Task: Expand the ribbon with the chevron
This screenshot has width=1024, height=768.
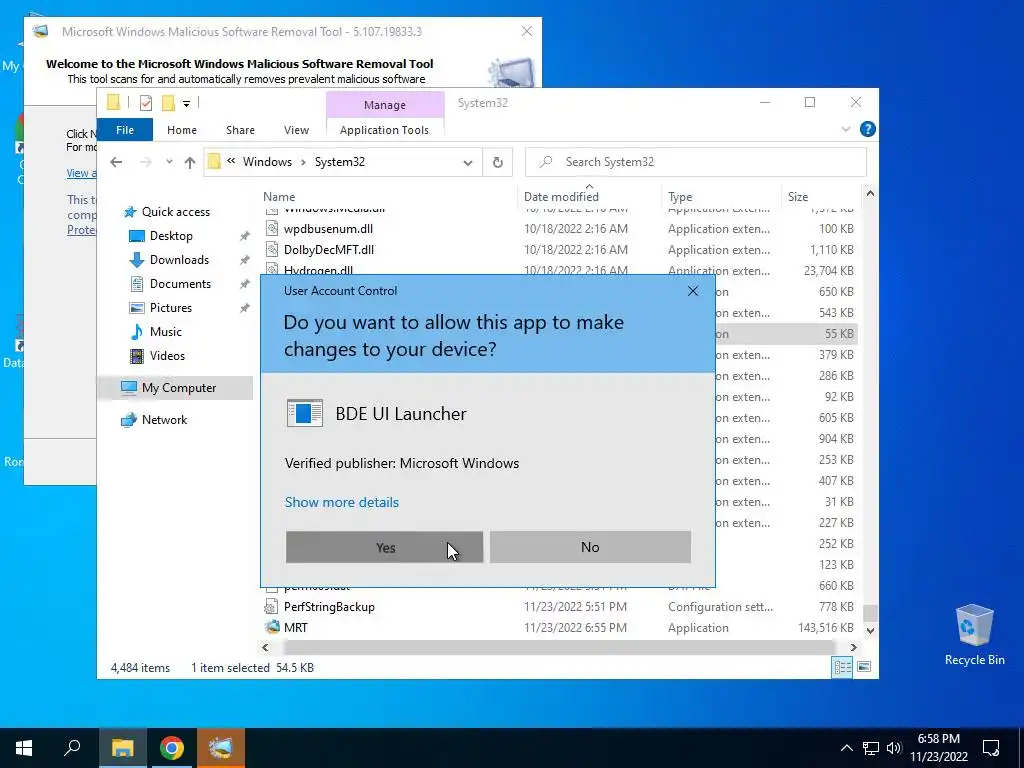Action: 846,129
